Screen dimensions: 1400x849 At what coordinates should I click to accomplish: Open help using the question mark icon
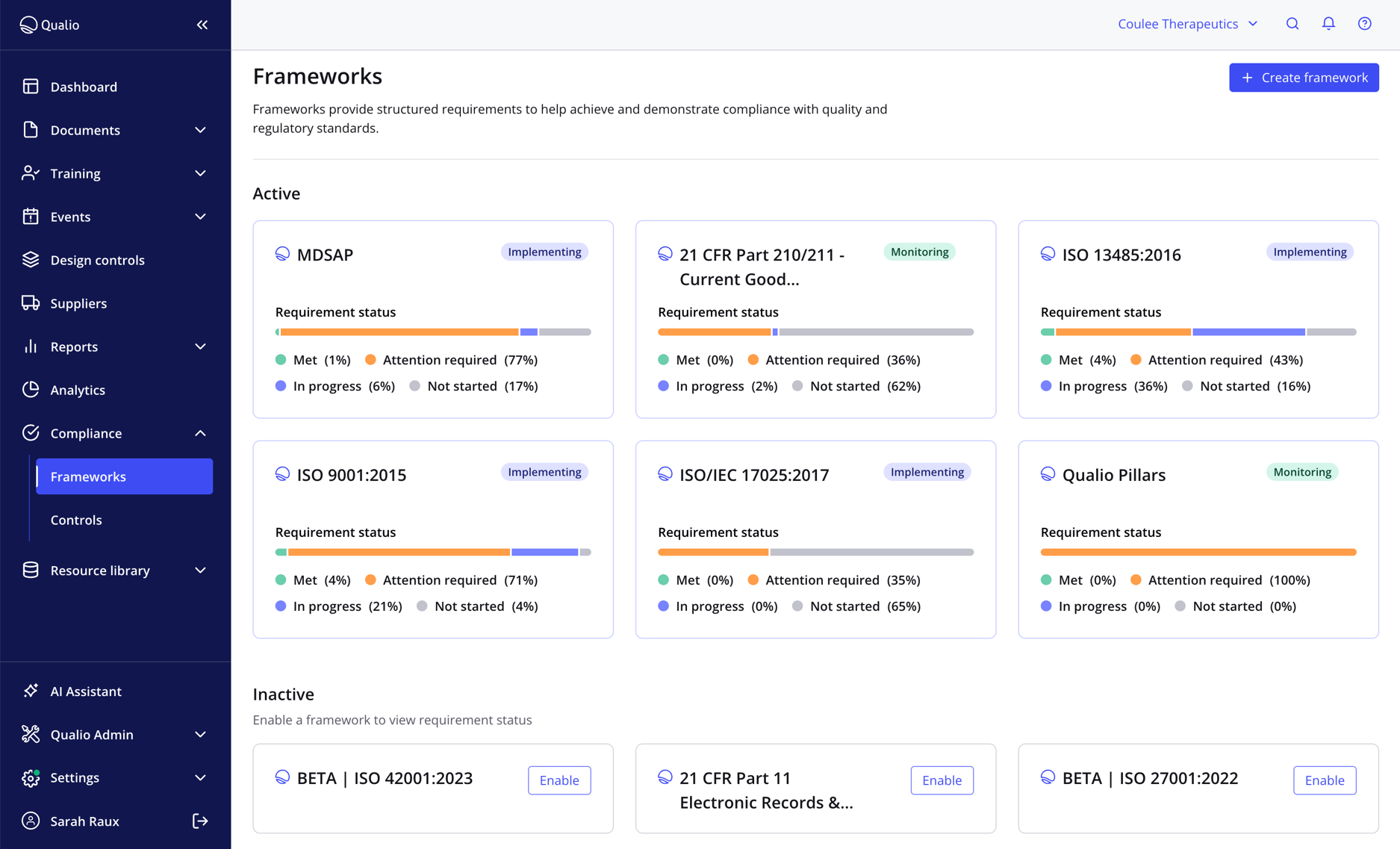click(1364, 23)
